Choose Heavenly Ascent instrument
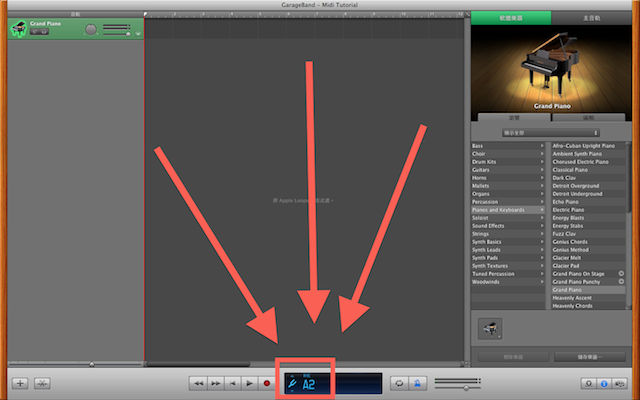The height and width of the screenshot is (400, 640). (x=588, y=298)
